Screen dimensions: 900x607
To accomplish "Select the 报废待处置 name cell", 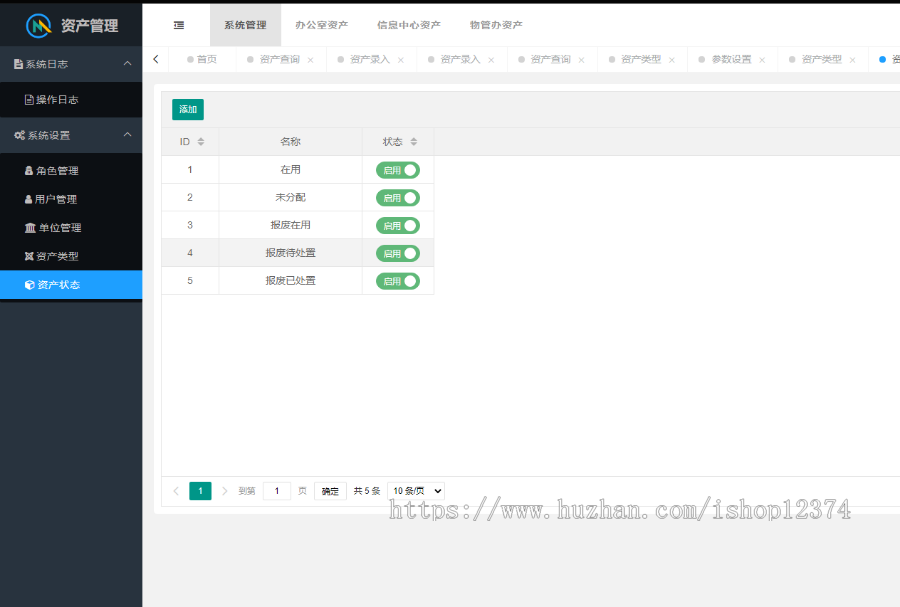I will 290,253.
